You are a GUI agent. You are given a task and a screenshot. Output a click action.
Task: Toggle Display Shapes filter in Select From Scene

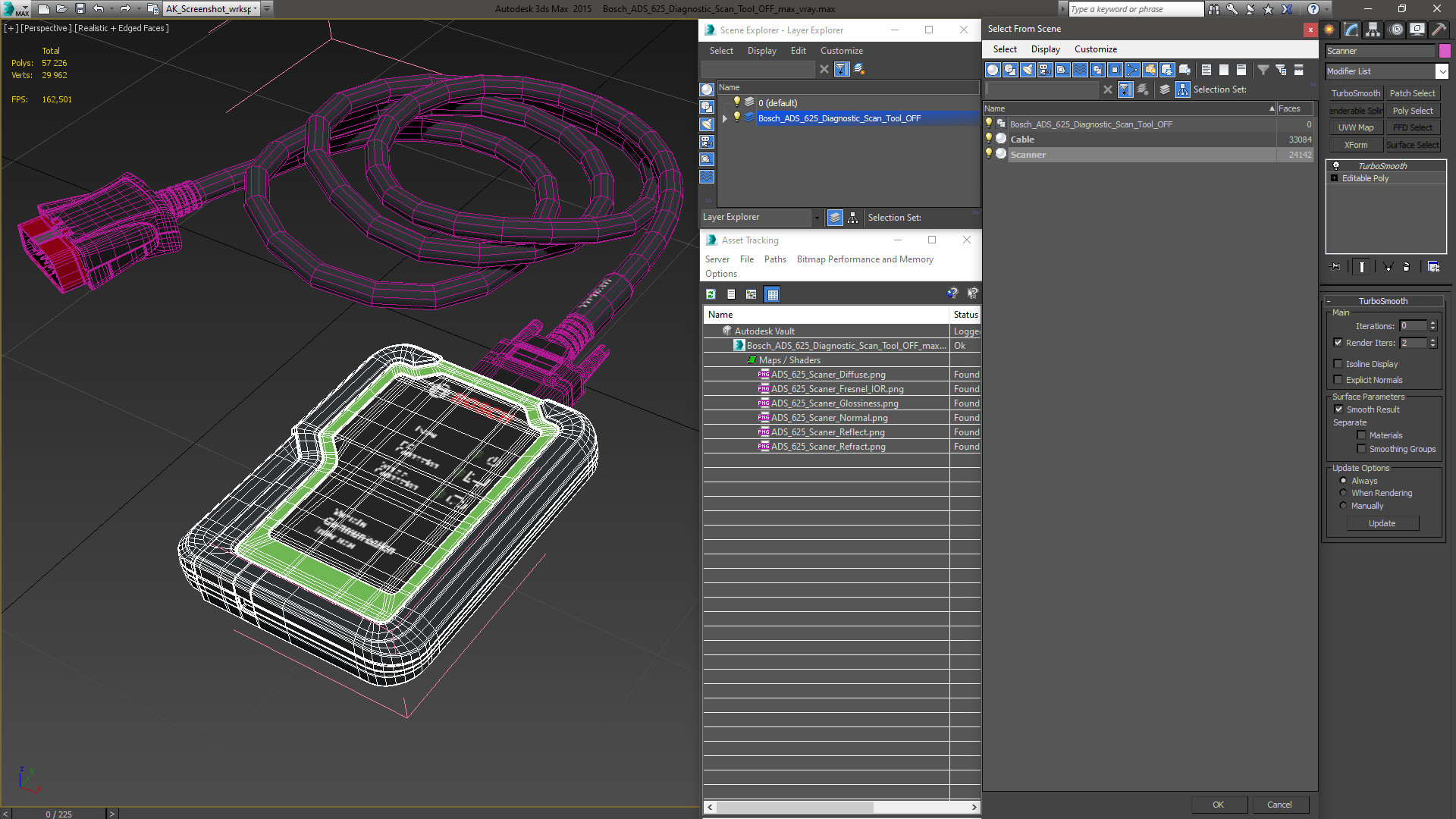point(1010,70)
